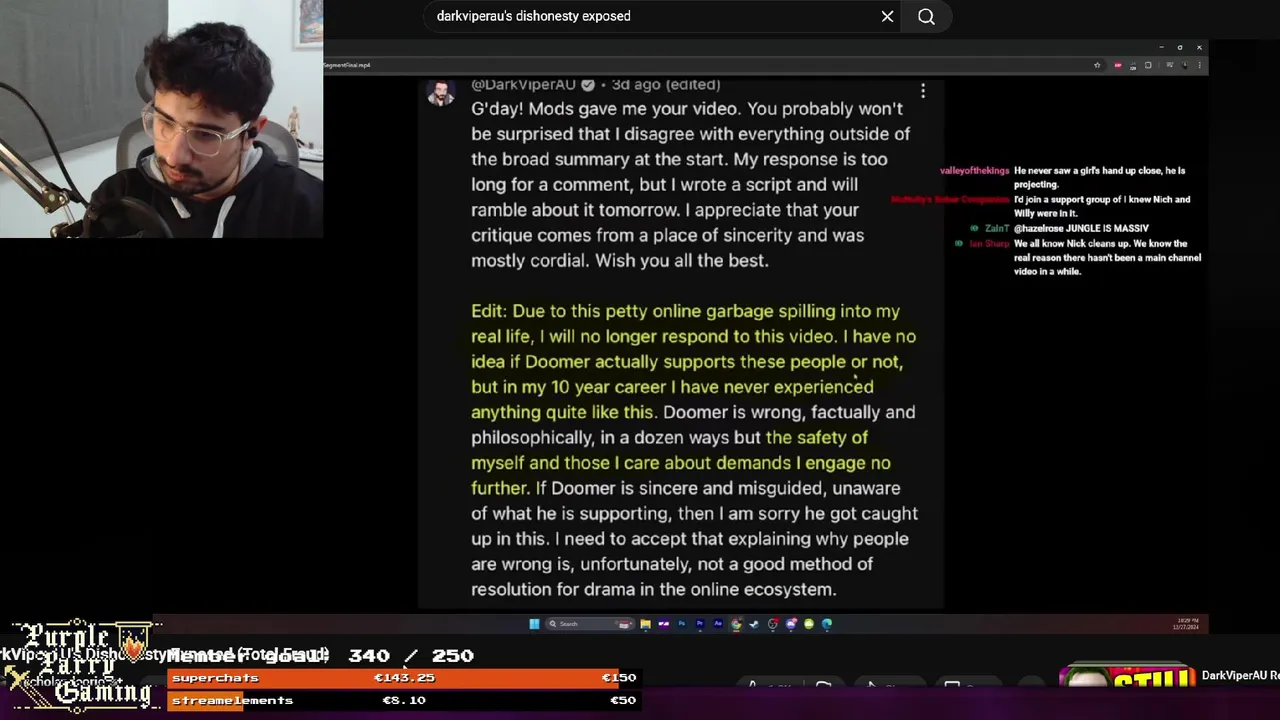Maximize the inner browser window
Viewport: 1280px width, 720px height.
tap(1180, 47)
